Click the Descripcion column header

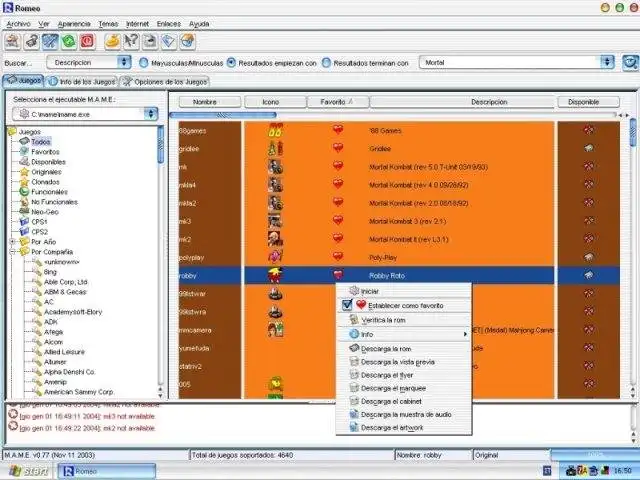[463, 102]
